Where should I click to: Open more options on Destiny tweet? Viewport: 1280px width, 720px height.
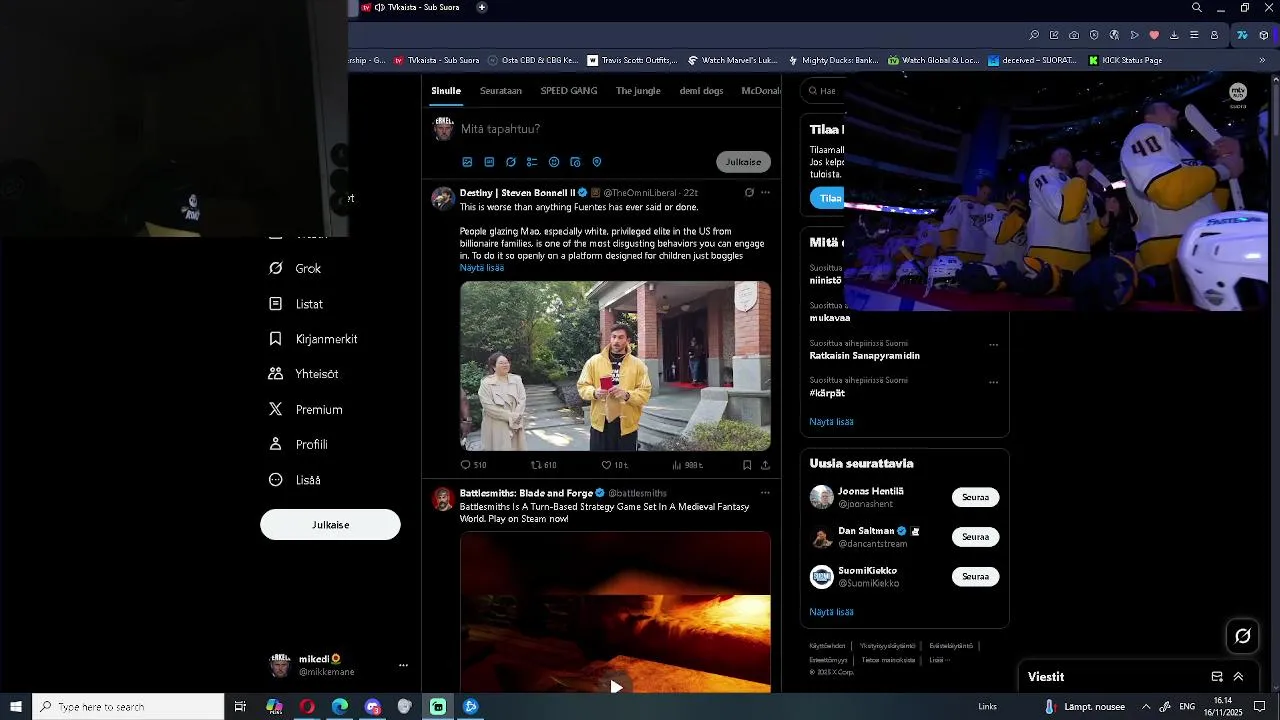pos(765,193)
